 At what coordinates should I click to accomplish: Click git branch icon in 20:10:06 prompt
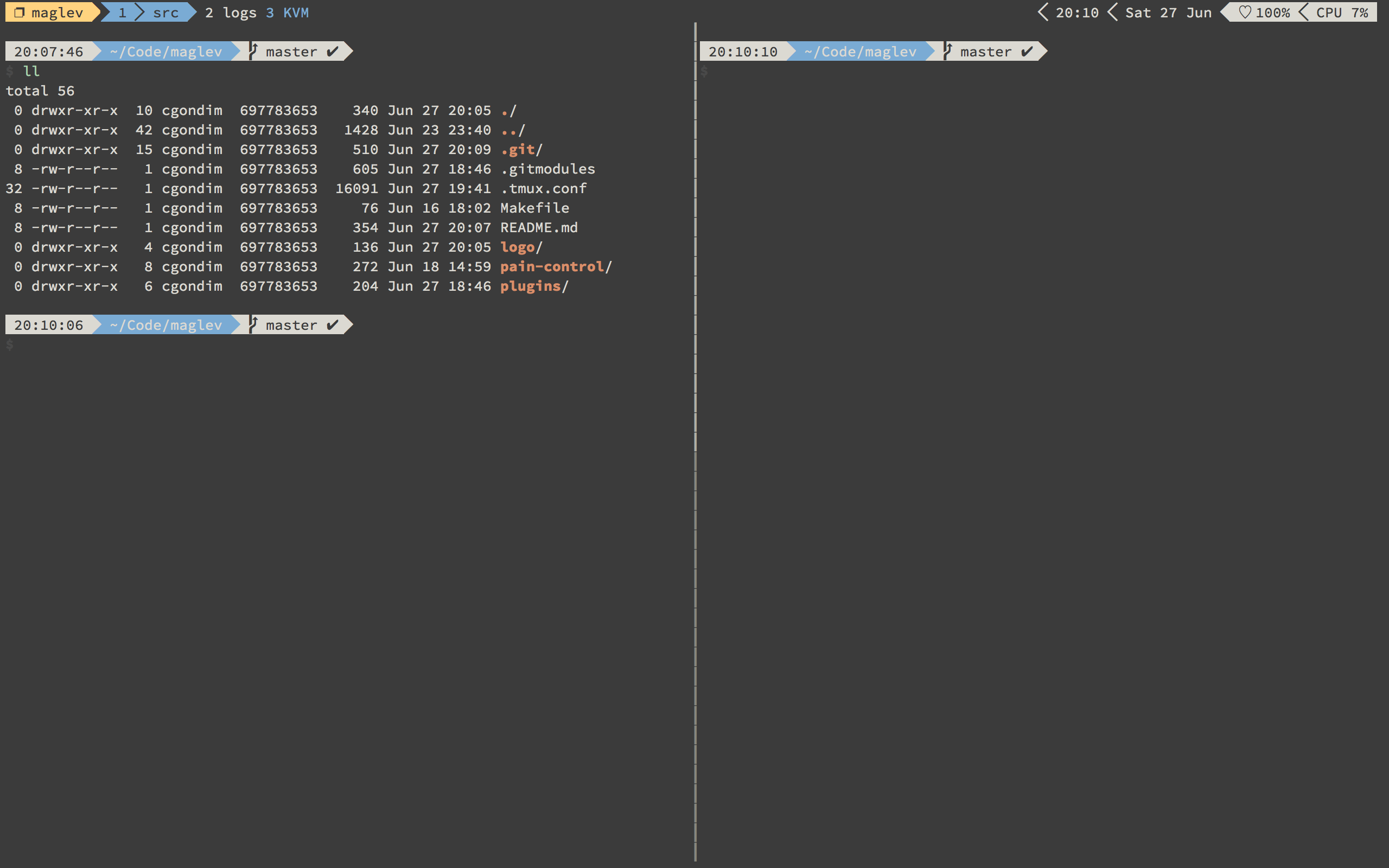click(x=253, y=324)
